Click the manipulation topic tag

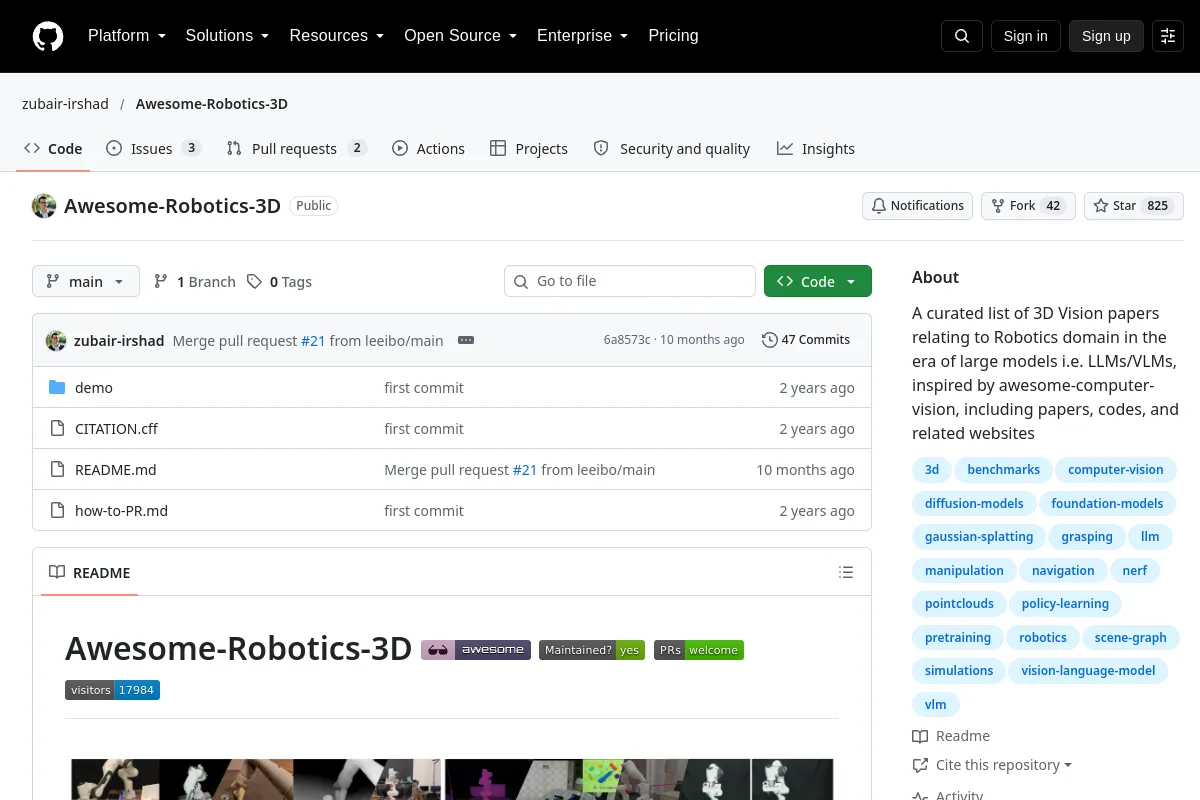click(x=964, y=571)
